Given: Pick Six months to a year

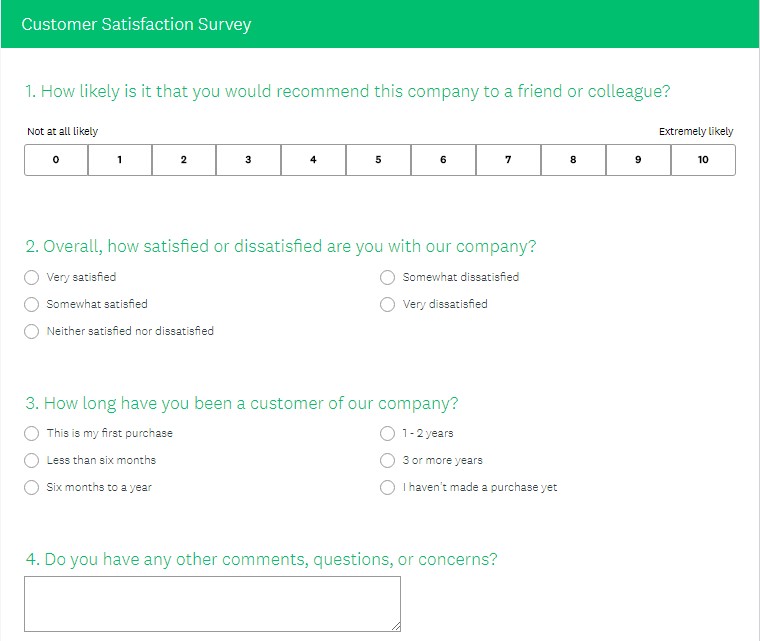Looking at the screenshot, I should (x=32, y=487).
